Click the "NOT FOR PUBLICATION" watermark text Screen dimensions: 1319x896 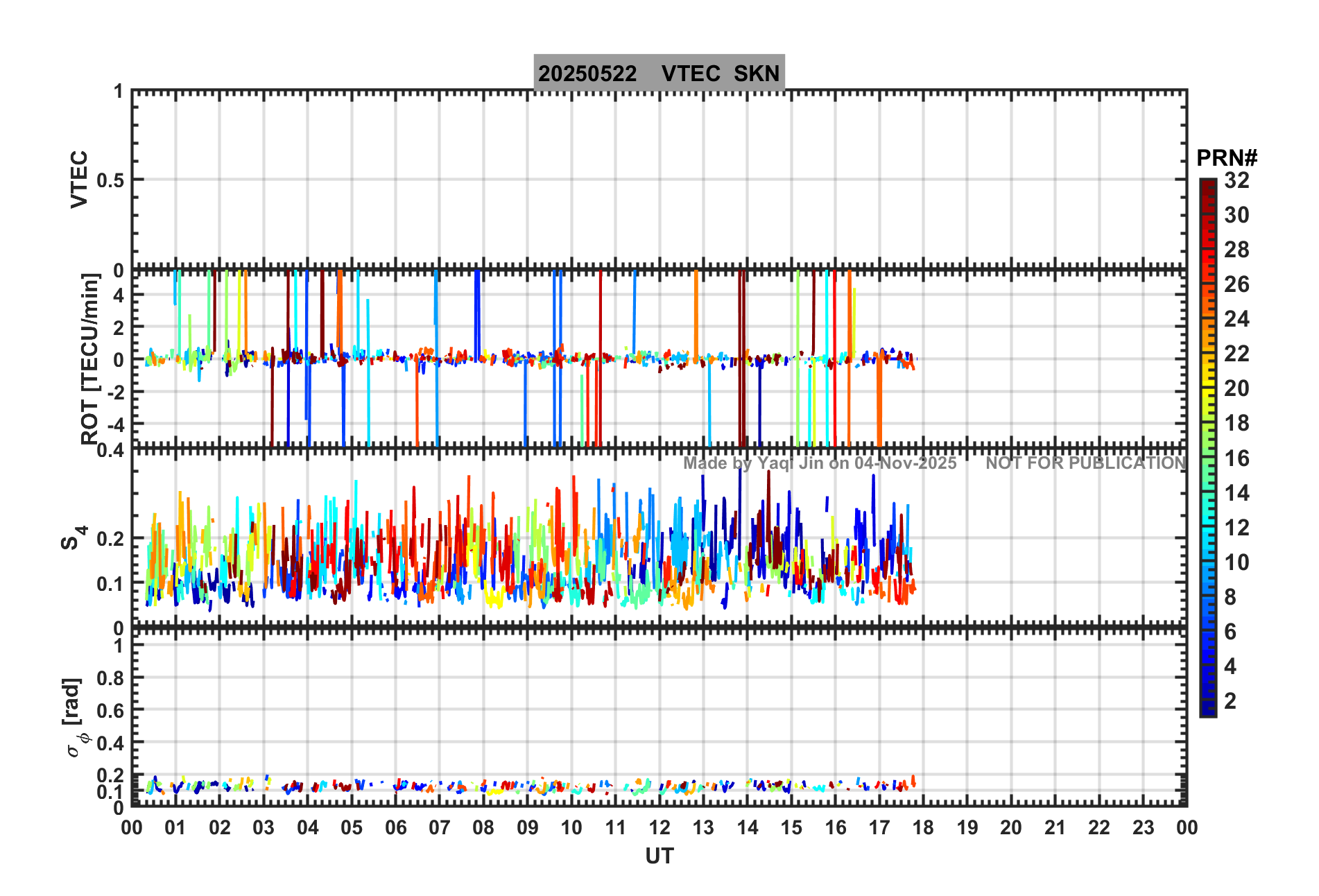click(x=1086, y=463)
